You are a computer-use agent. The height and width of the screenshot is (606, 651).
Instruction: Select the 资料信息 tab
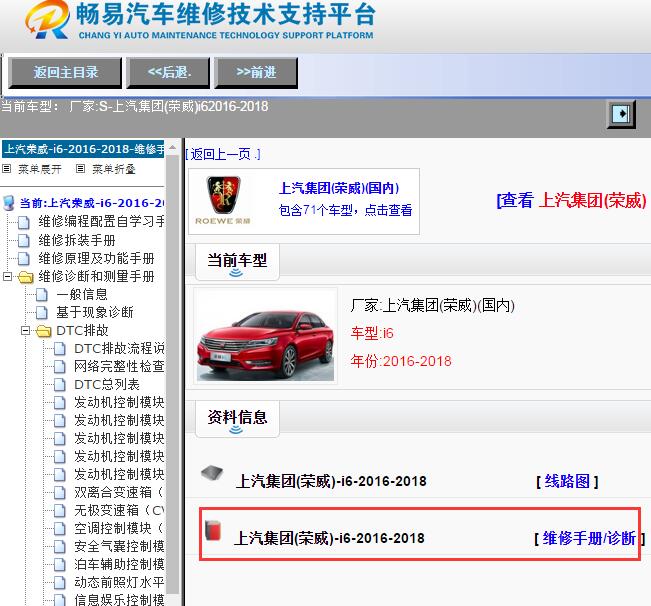click(x=237, y=418)
